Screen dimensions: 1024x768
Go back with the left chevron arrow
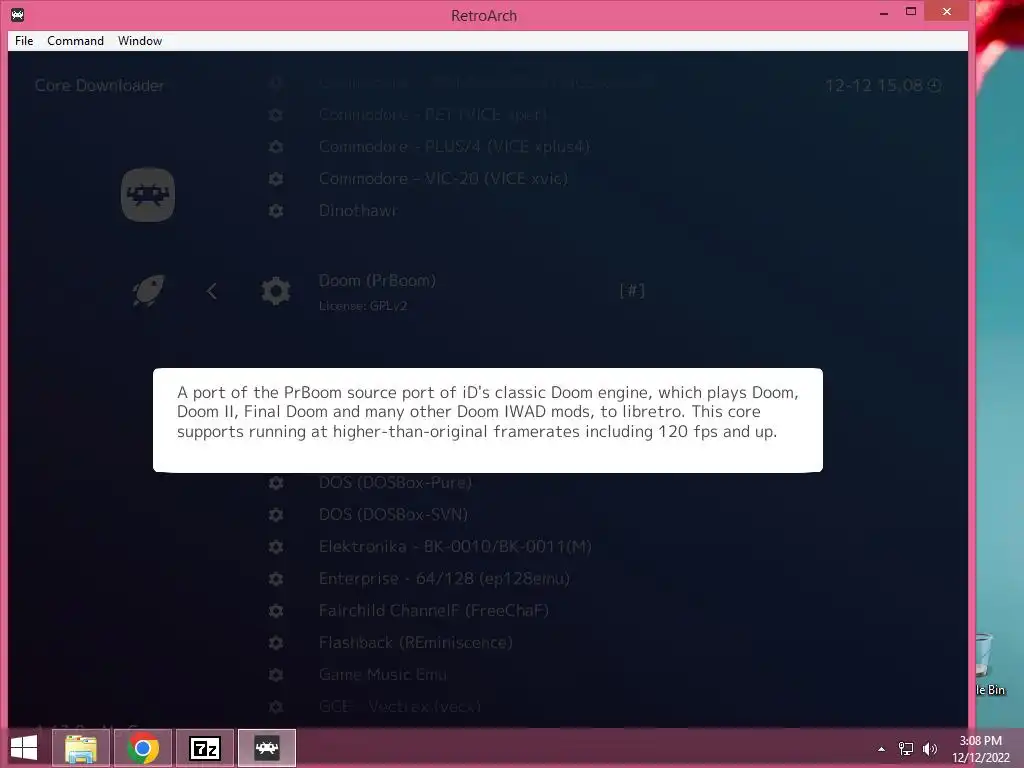click(212, 291)
